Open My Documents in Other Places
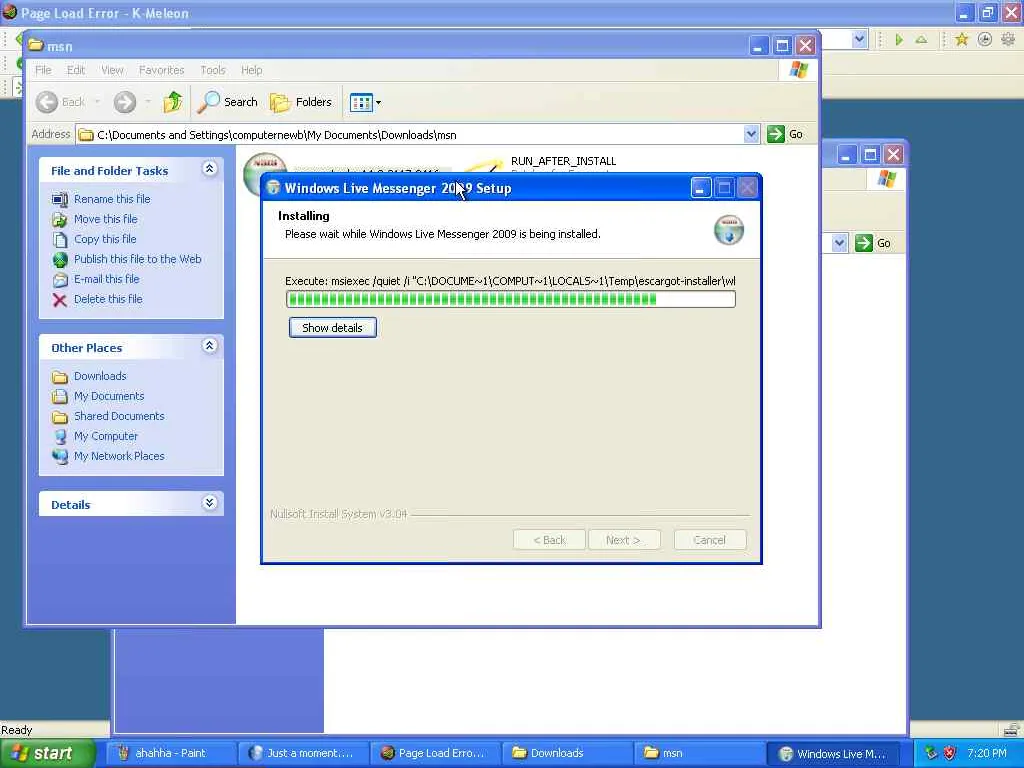1024x768 pixels. click(108, 396)
